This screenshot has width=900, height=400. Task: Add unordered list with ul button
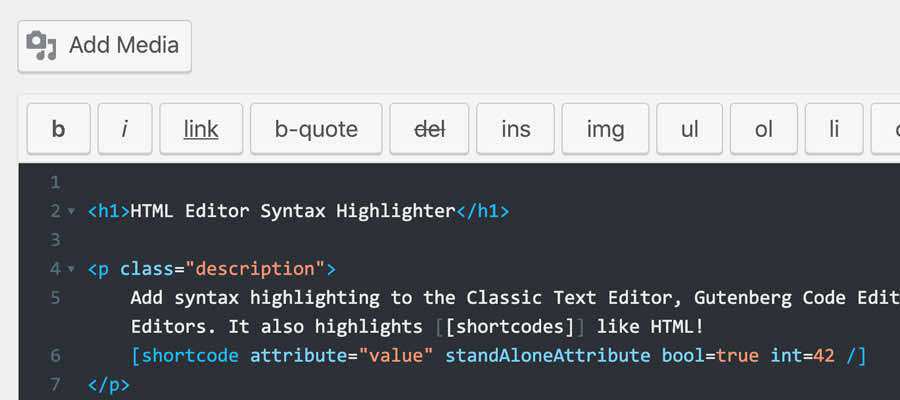(x=689, y=129)
